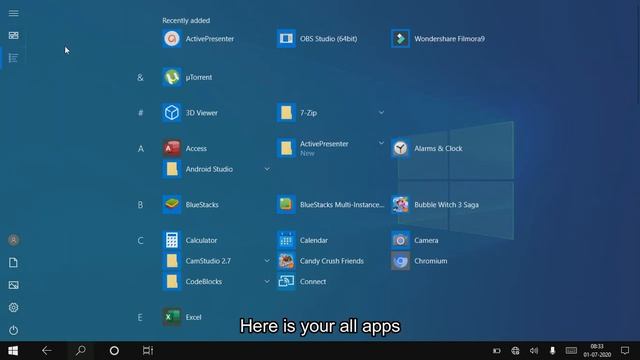640x360 pixels.
Task: Click the Power button icon
Action: coord(13,330)
